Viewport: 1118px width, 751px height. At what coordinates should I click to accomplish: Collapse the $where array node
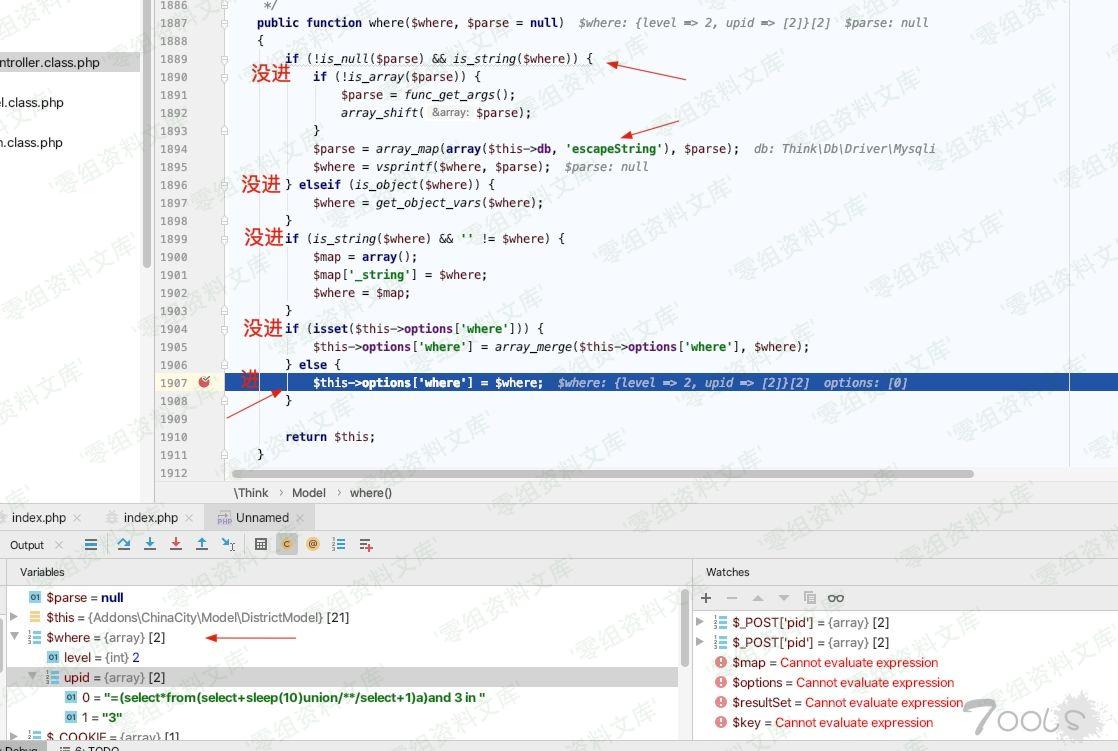15,637
